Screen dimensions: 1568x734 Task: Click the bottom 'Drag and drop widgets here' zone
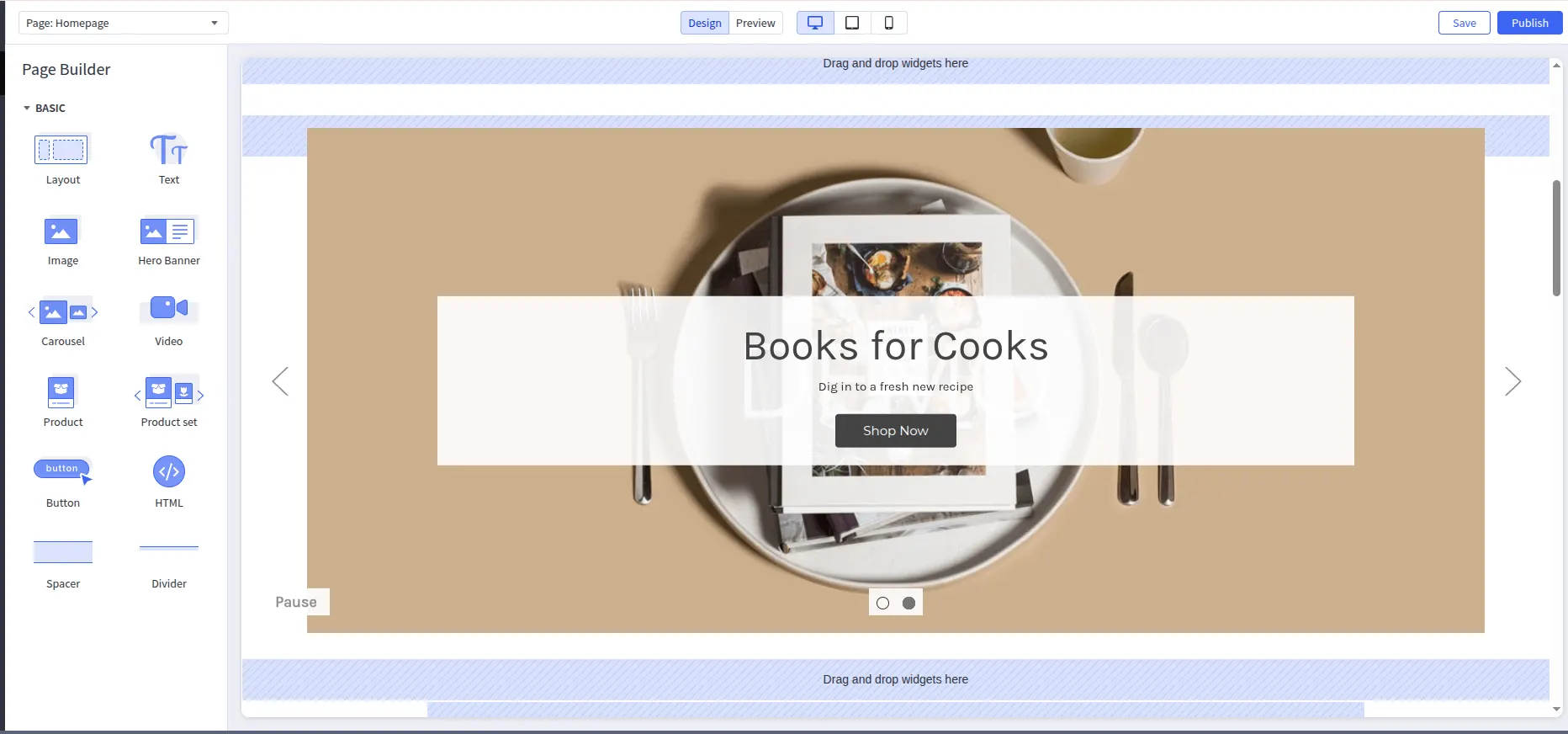[896, 679]
